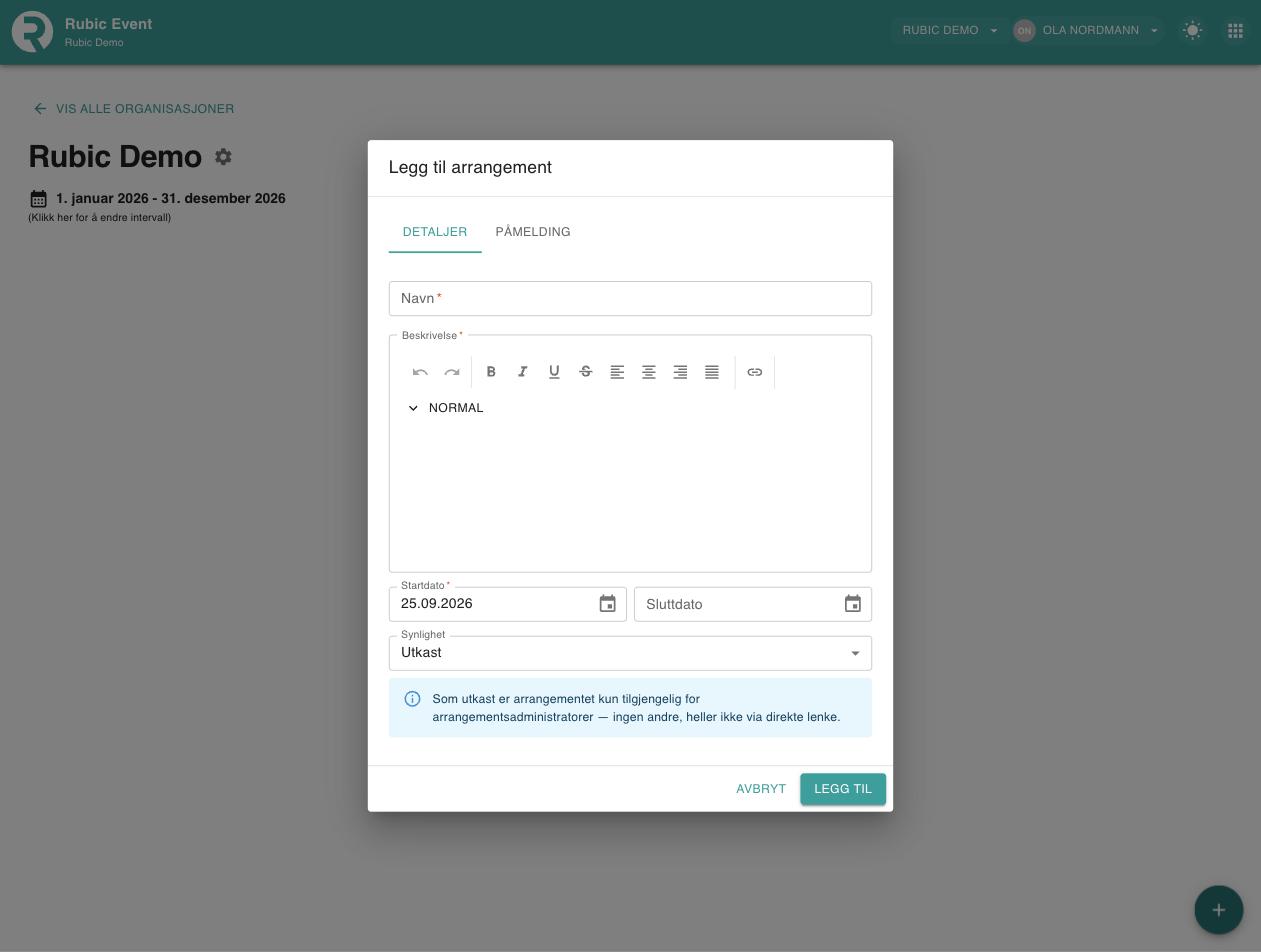Left-align the description text
The width and height of the screenshot is (1261, 952).
tap(618, 372)
